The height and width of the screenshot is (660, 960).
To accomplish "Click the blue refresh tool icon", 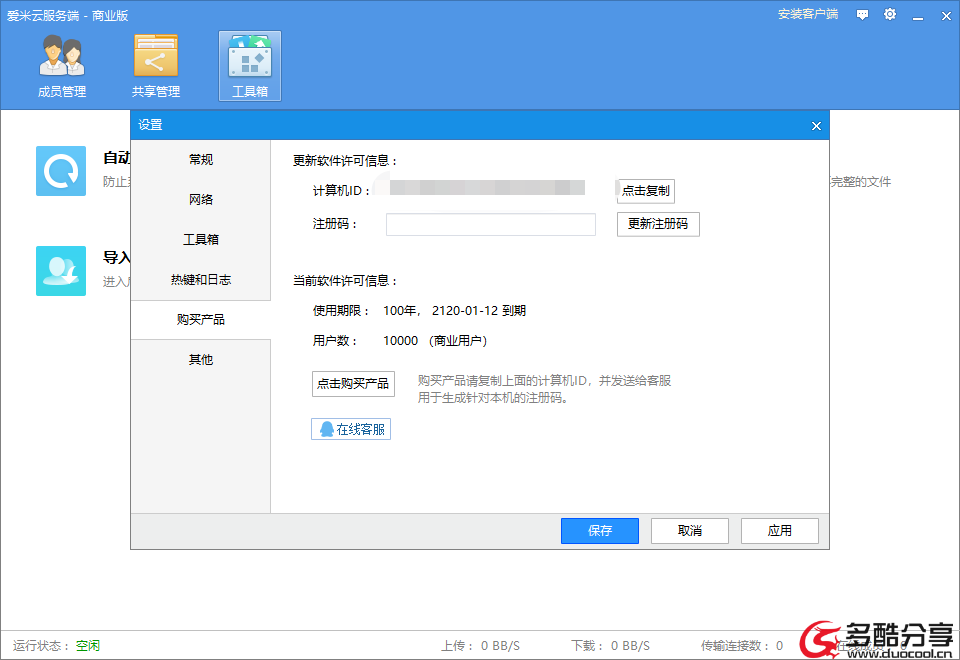I will pos(61,171).
